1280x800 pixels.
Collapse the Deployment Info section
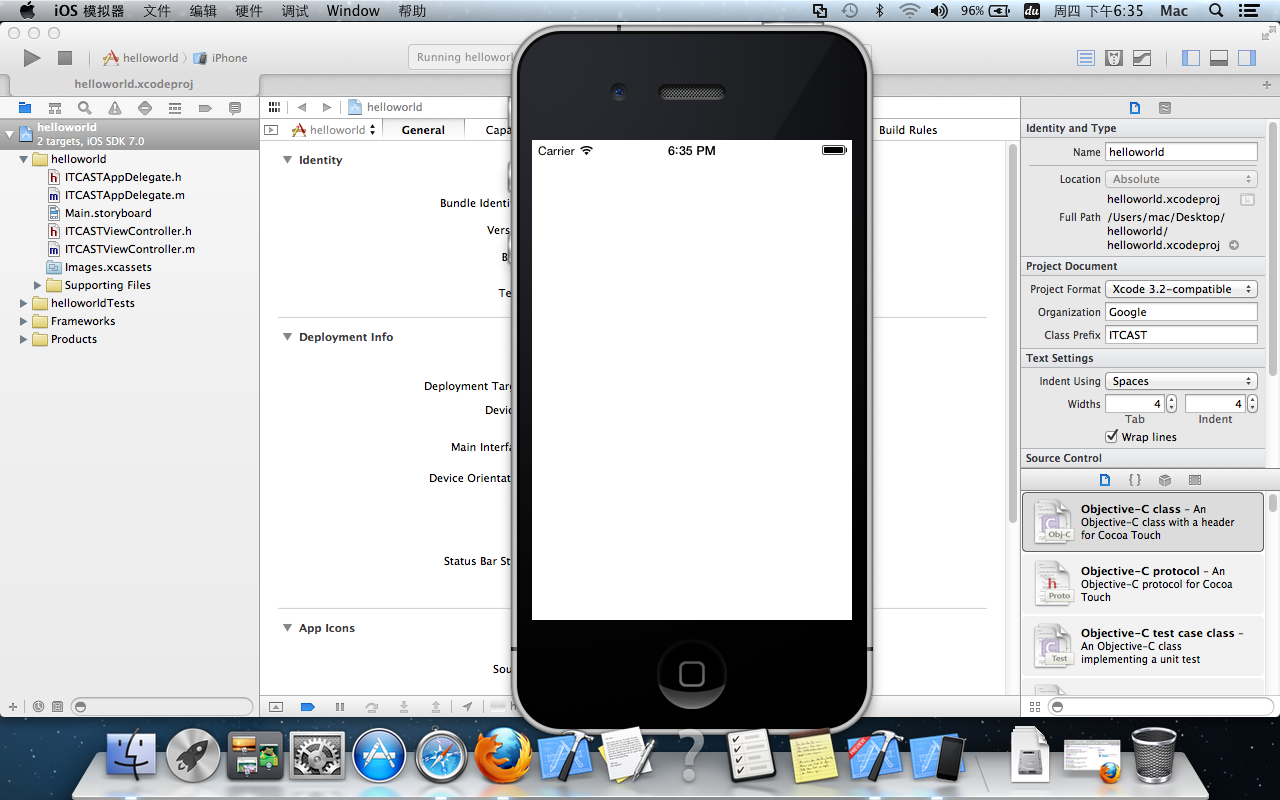point(287,337)
